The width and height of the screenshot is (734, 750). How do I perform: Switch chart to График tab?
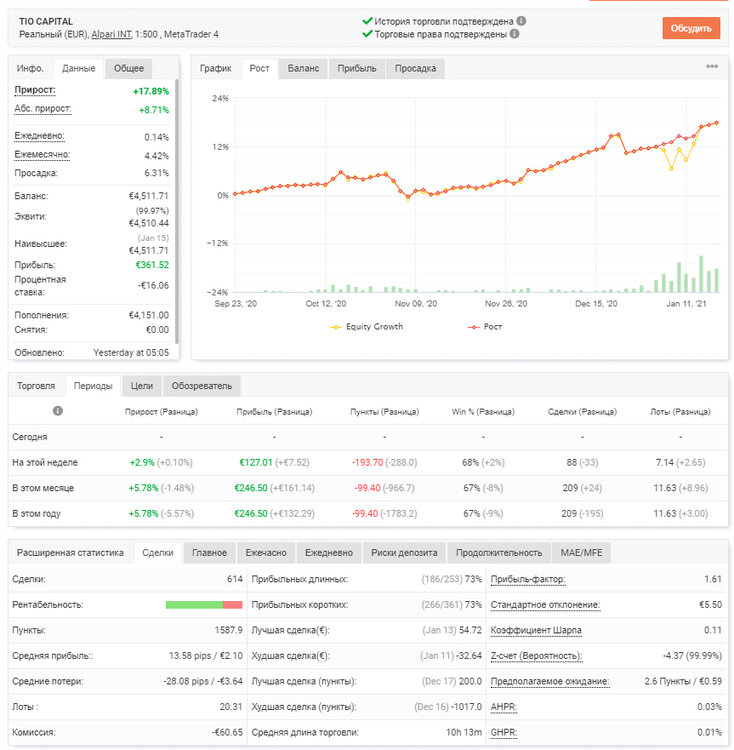click(216, 68)
